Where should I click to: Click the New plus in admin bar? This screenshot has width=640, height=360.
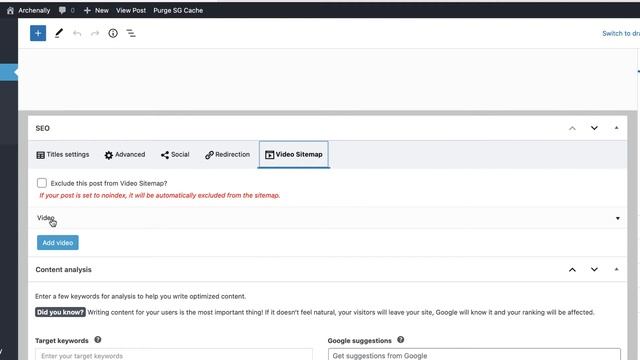coord(87,11)
